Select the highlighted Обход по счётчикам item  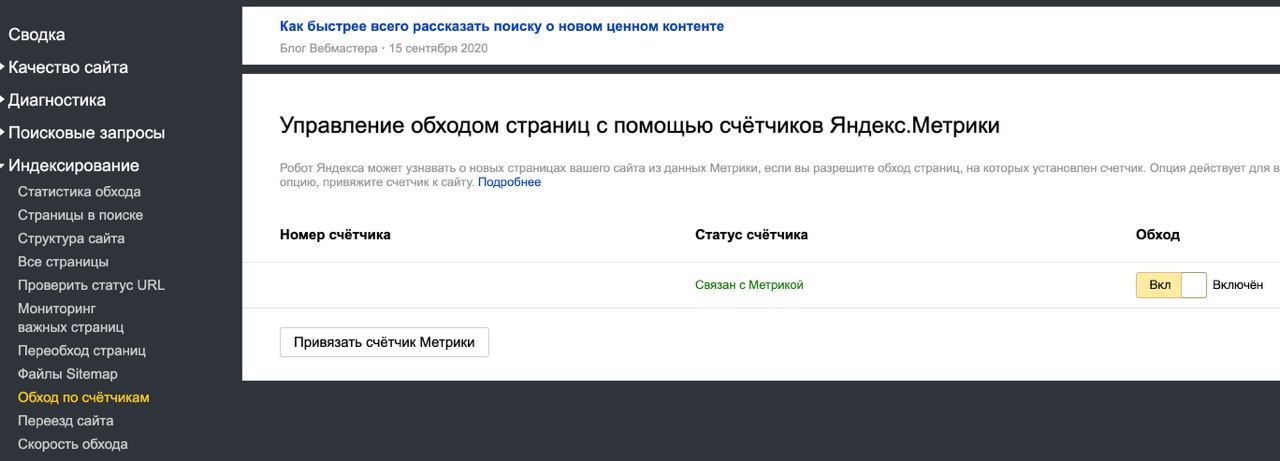84,398
